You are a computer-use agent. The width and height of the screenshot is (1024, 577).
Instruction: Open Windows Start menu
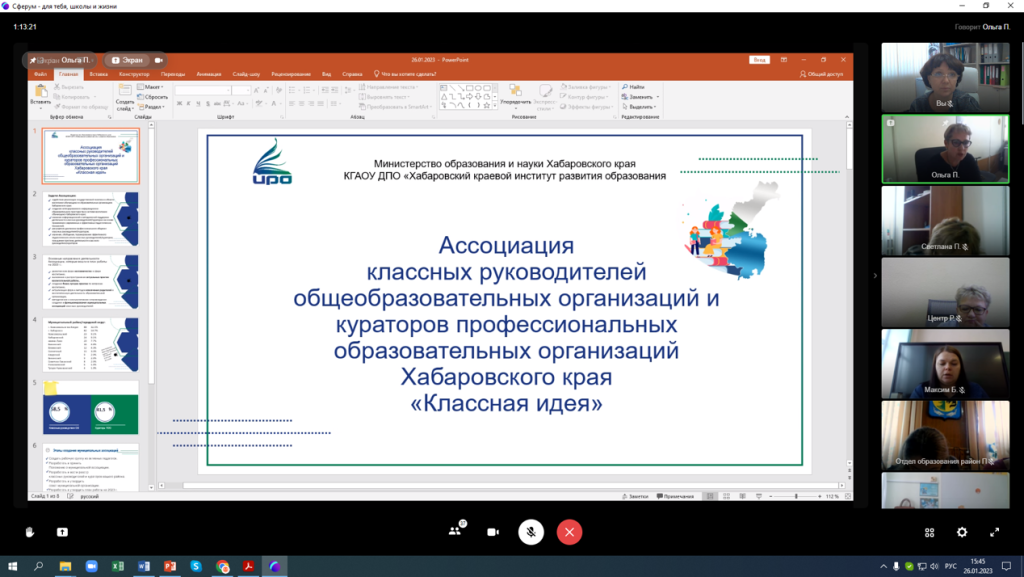coord(12,566)
